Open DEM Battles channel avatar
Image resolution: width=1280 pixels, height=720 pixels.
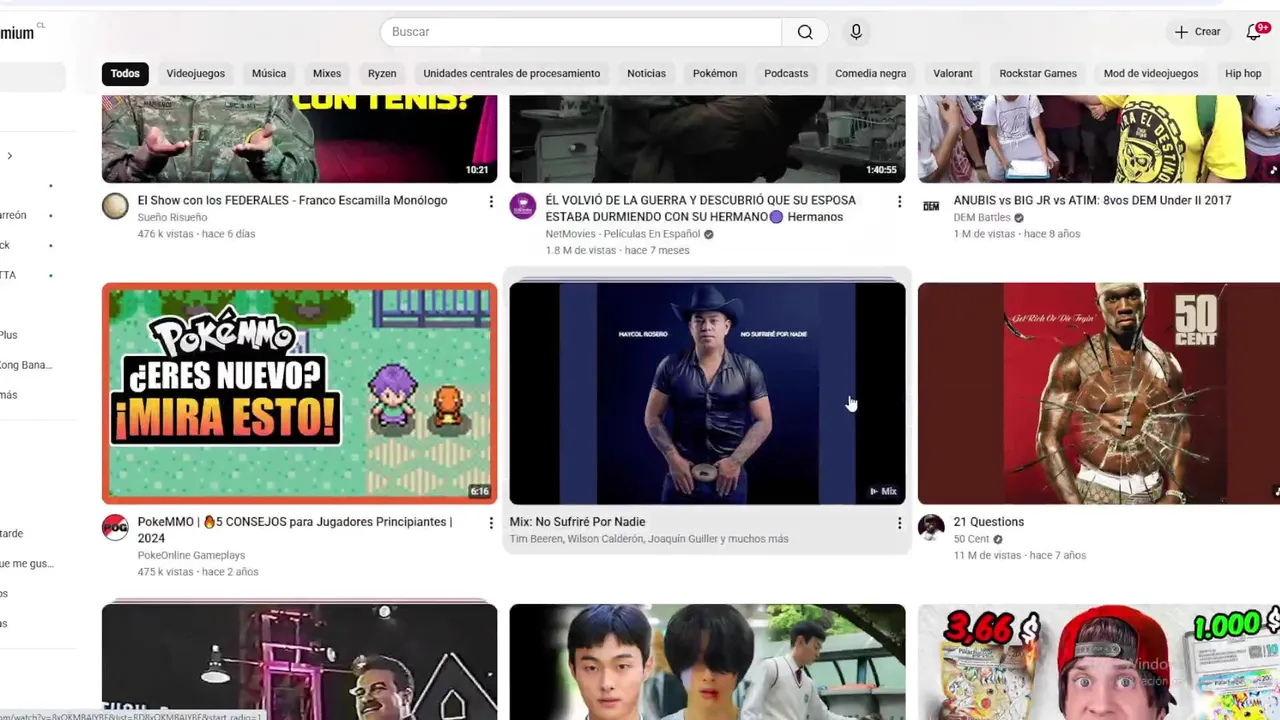(x=931, y=206)
